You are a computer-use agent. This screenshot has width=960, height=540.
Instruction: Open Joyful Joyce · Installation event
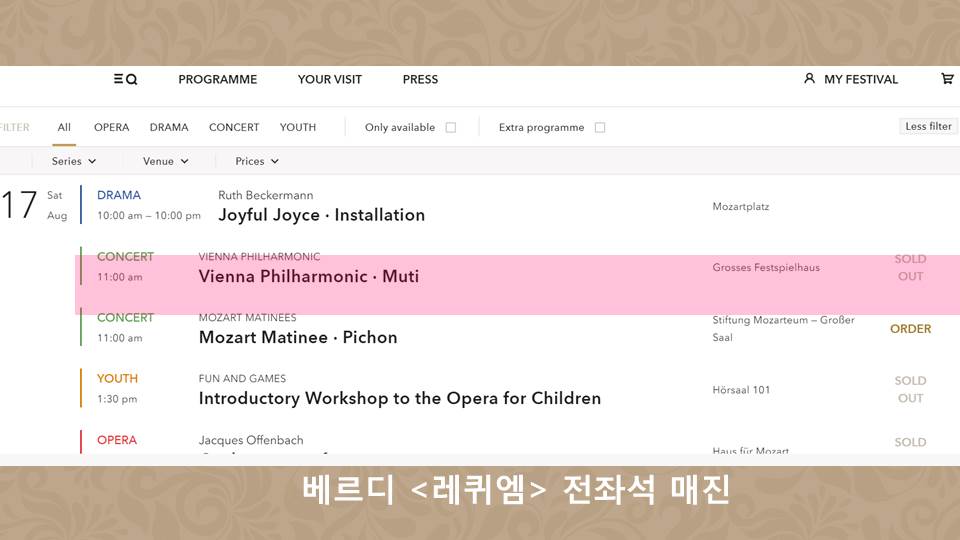(321, 215)
